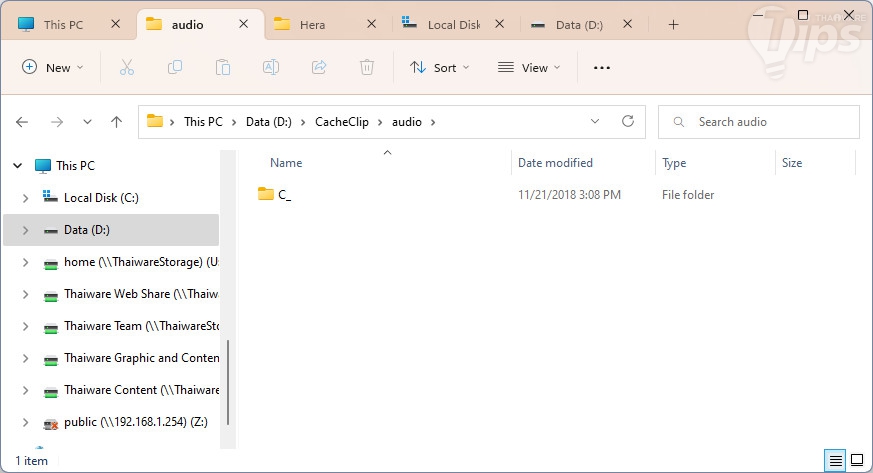Viewport: 873px width, 473px height.
Task: Open the New item dropdown
Action: (52, 68)
